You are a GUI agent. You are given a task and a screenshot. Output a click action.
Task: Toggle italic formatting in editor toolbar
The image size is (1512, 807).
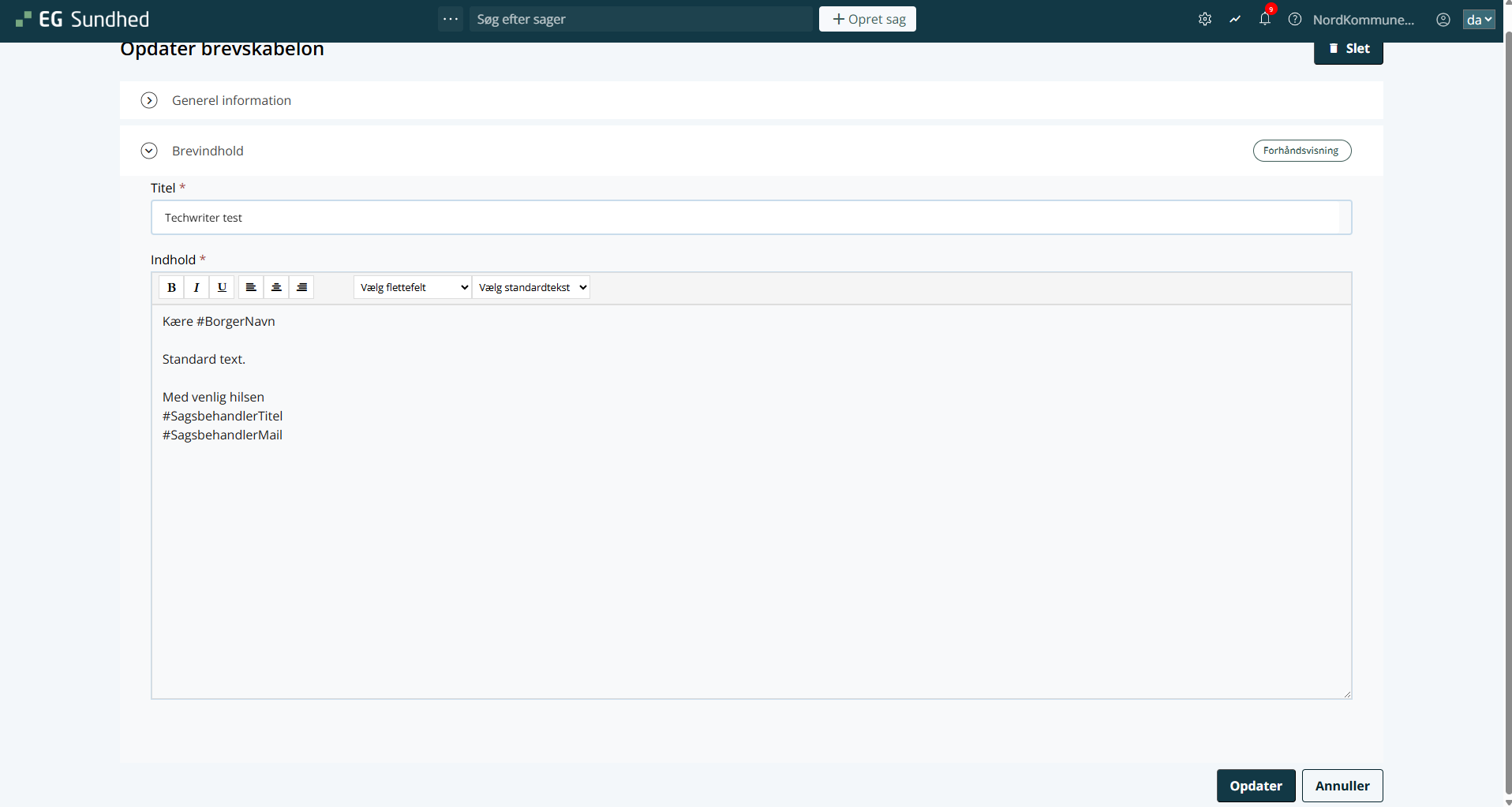[196, 287]
